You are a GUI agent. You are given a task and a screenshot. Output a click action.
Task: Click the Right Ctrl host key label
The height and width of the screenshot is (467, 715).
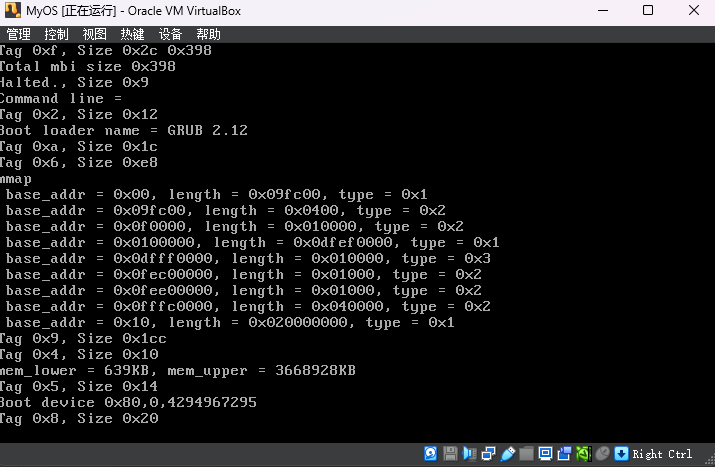point(662,454)
